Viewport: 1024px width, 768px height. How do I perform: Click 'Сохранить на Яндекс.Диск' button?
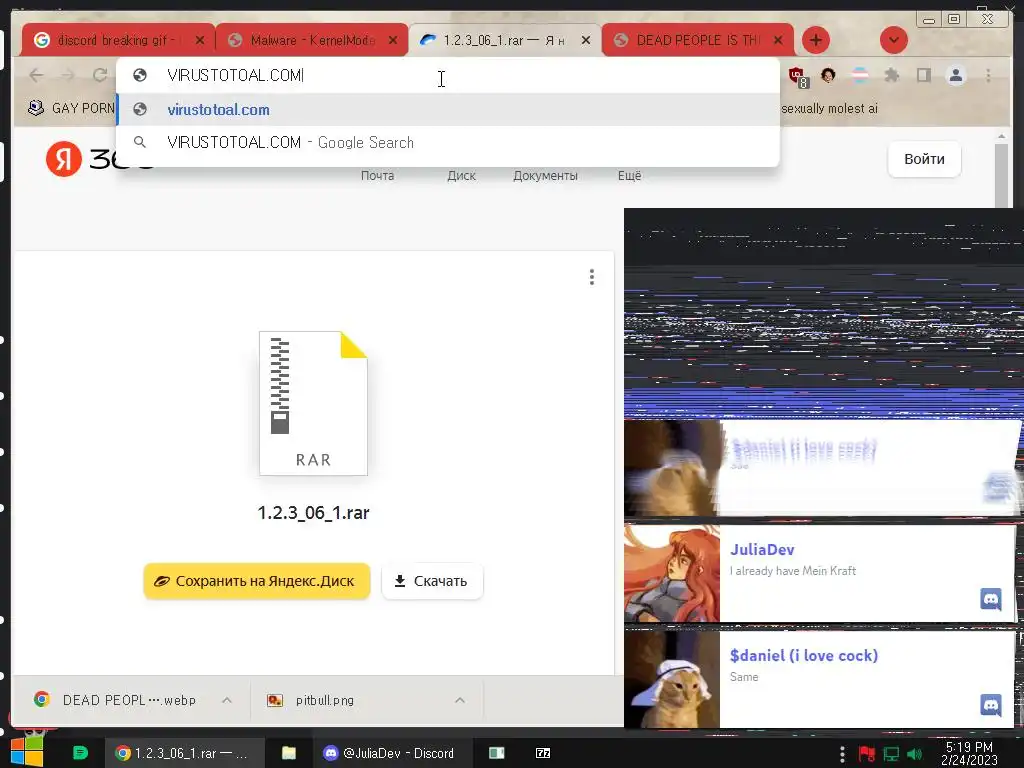pos(257,581)
